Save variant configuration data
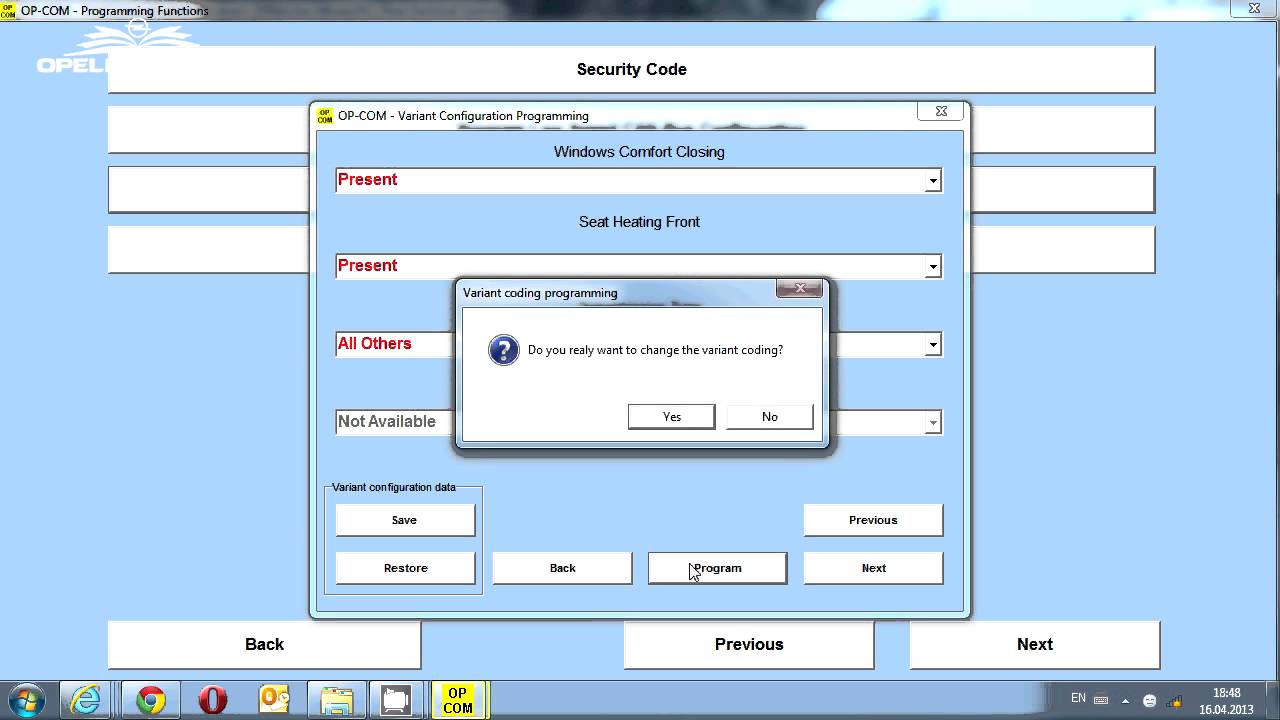1280x720 pixels. click(x=405, y=520)
